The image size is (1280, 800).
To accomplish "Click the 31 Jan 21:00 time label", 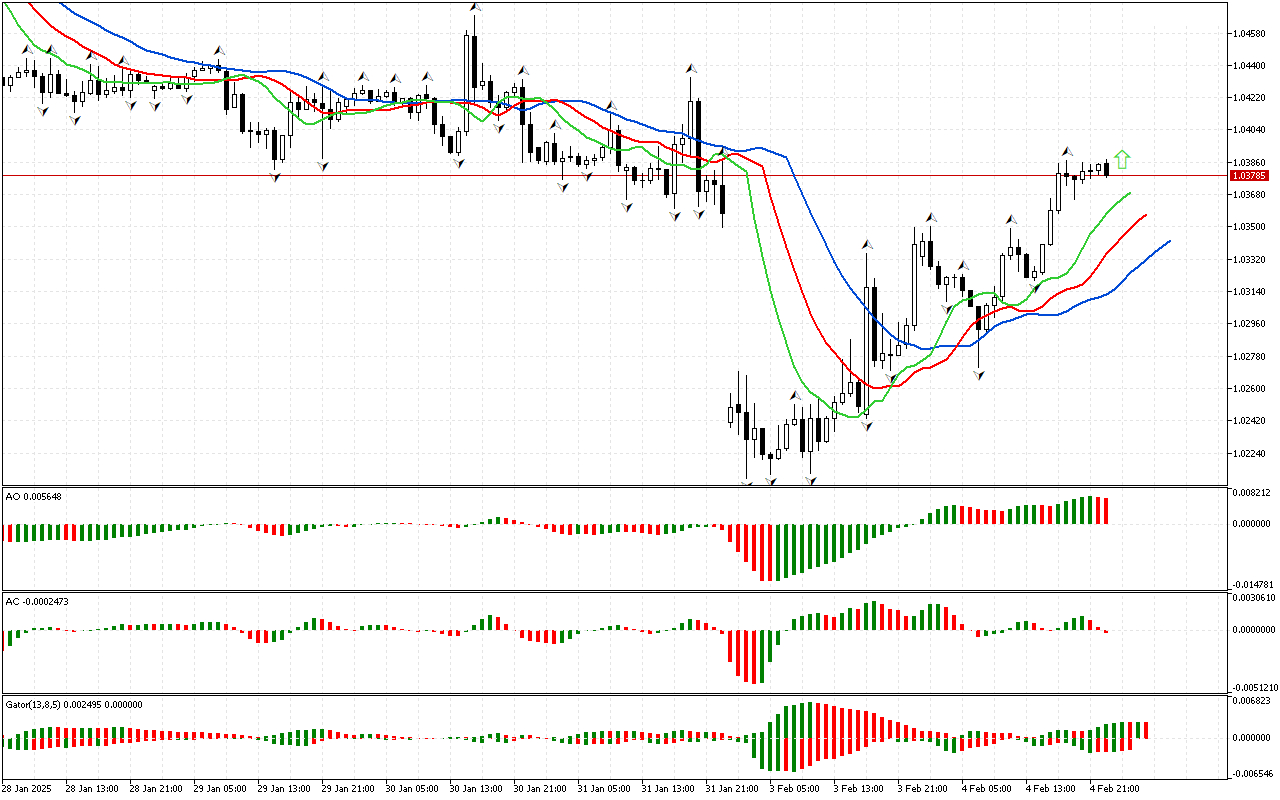I will click(x=730, y=789).
